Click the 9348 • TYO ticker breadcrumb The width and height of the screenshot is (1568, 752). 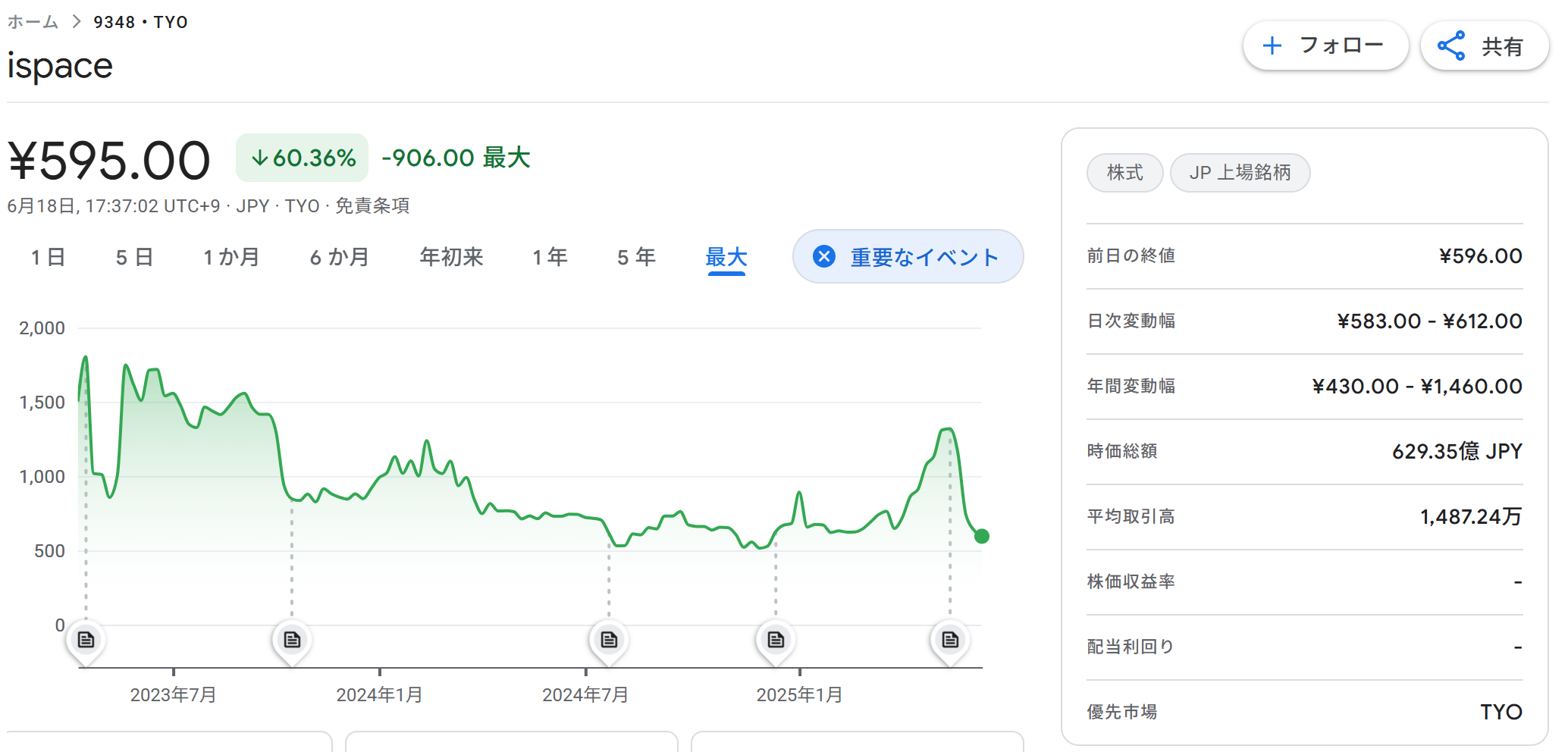tap(140, 22)
